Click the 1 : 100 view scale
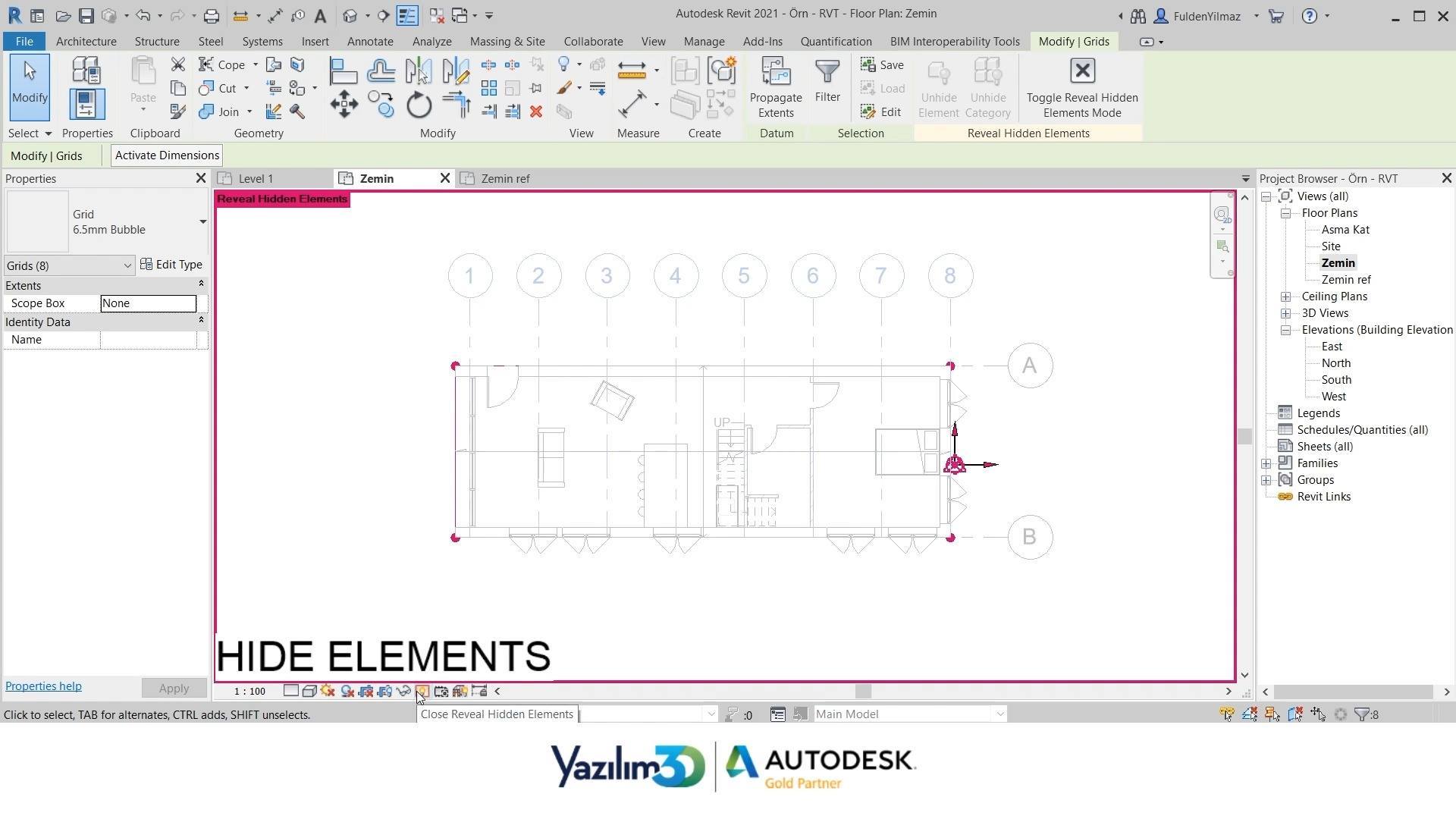1456x819 pixels. [x=249, y=692]
